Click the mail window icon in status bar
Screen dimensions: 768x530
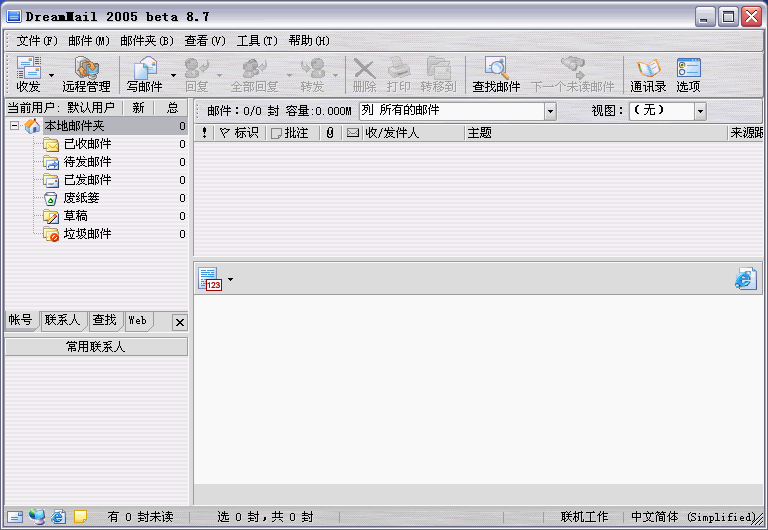point(15,517)
